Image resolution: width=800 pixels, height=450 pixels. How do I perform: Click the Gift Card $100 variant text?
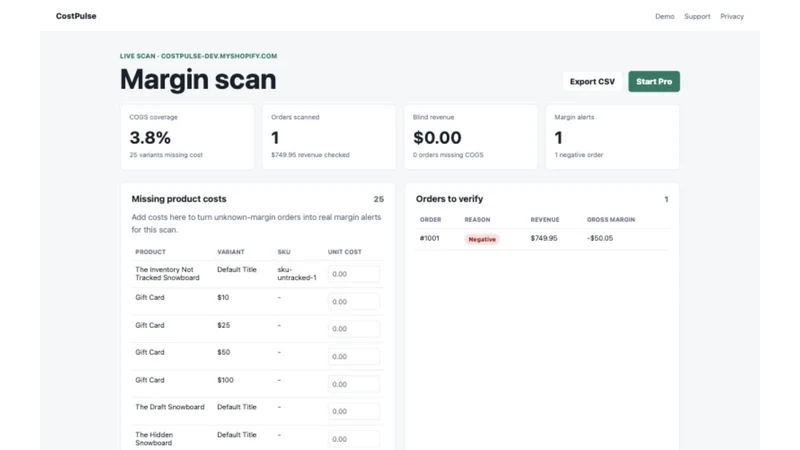[x=225, y=380]
